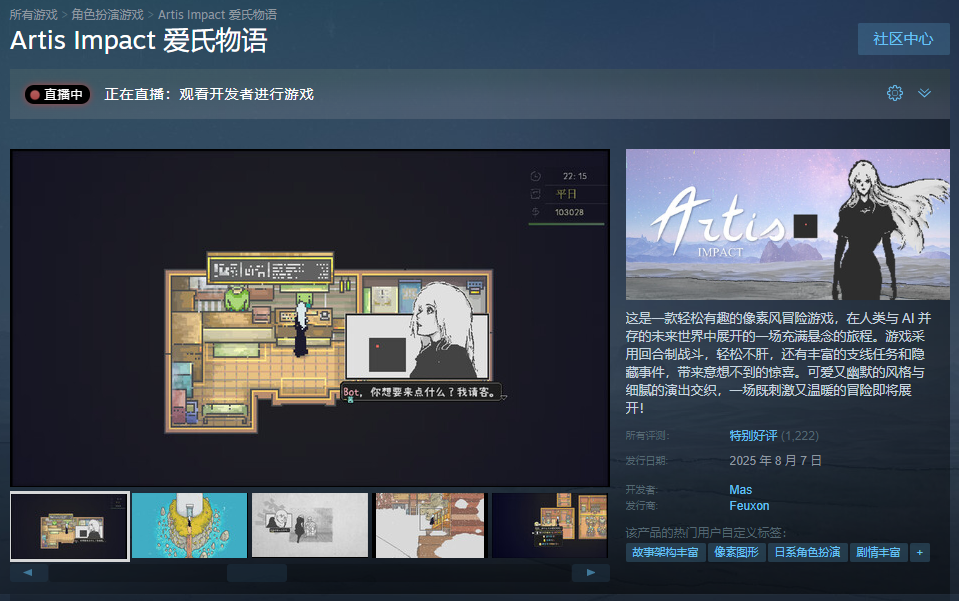Click the thumbnail strip scrollbar handle

pyautogui.click(x=257, y=573)
